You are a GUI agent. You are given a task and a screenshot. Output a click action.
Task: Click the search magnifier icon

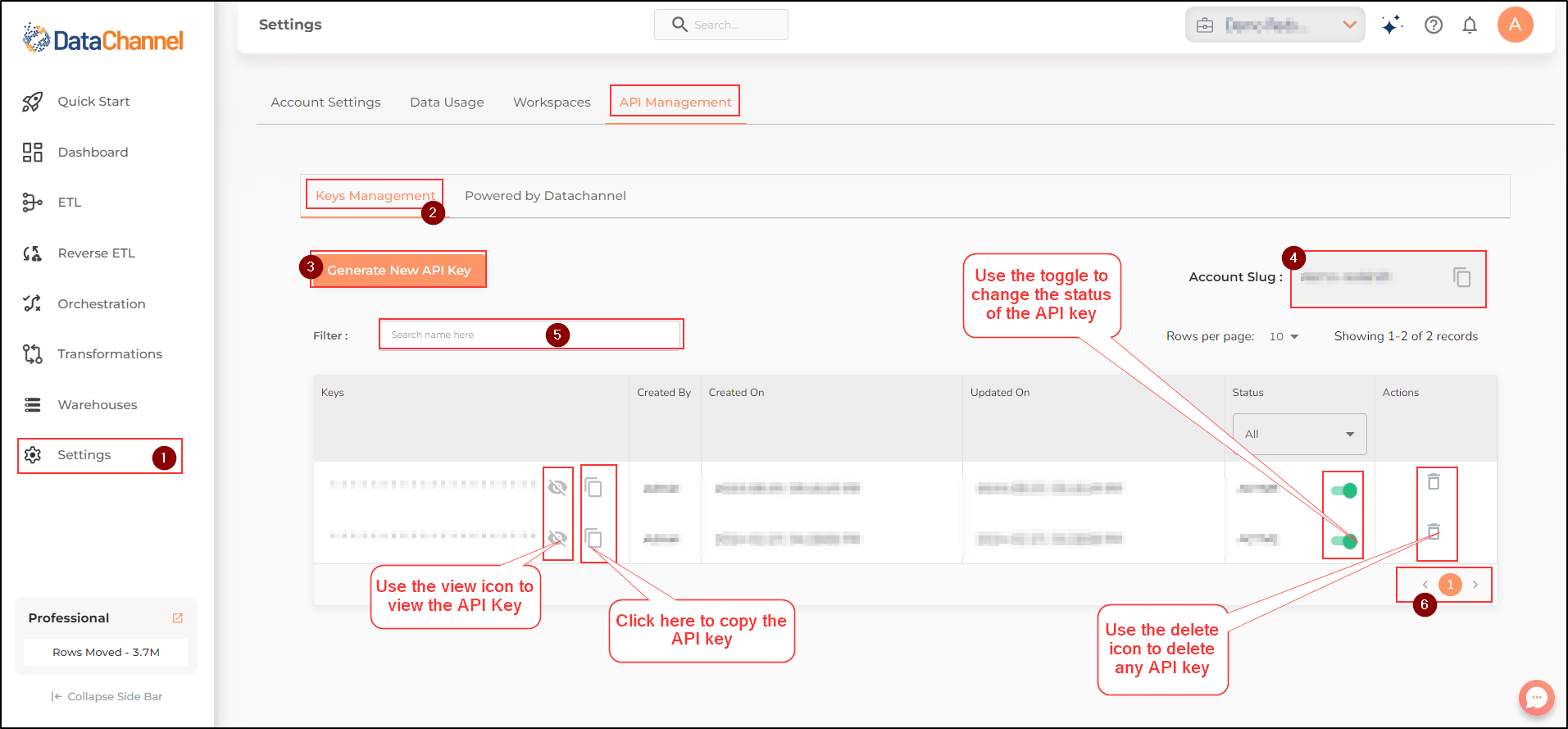(679, 25)
